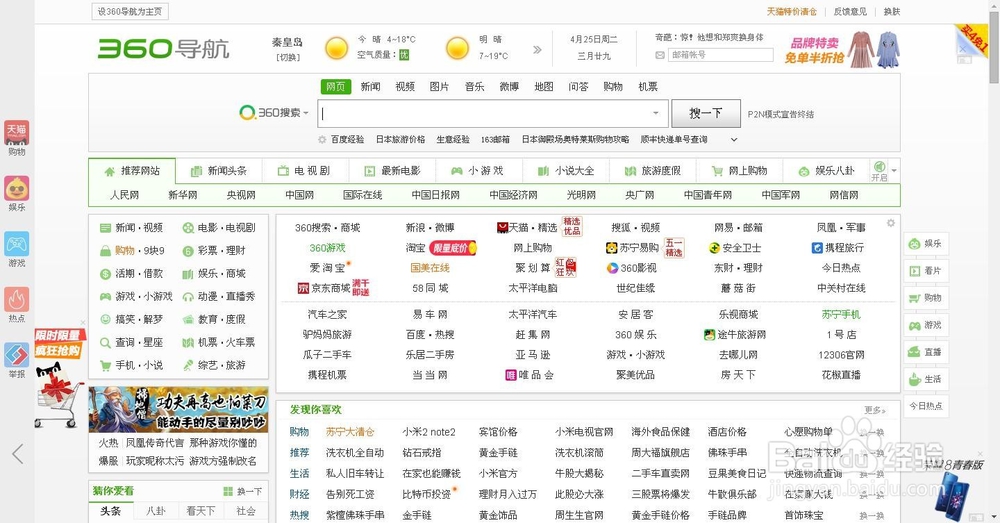Click 设360导航为主页 button
The width and height of the screenshot is (1000, 523).
(130, 11)
